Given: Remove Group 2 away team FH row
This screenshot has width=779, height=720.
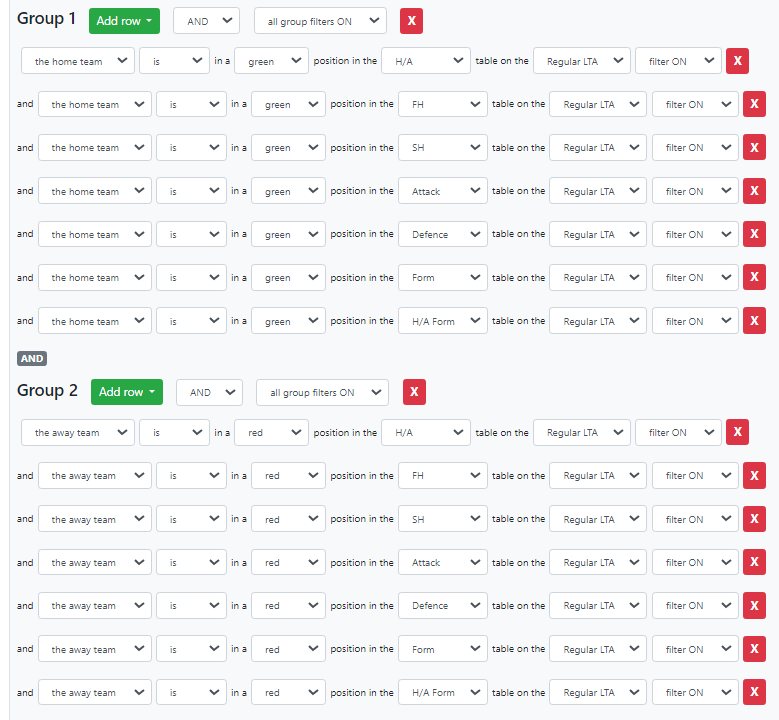Looking at the screenshot, I should pos(754,476).
